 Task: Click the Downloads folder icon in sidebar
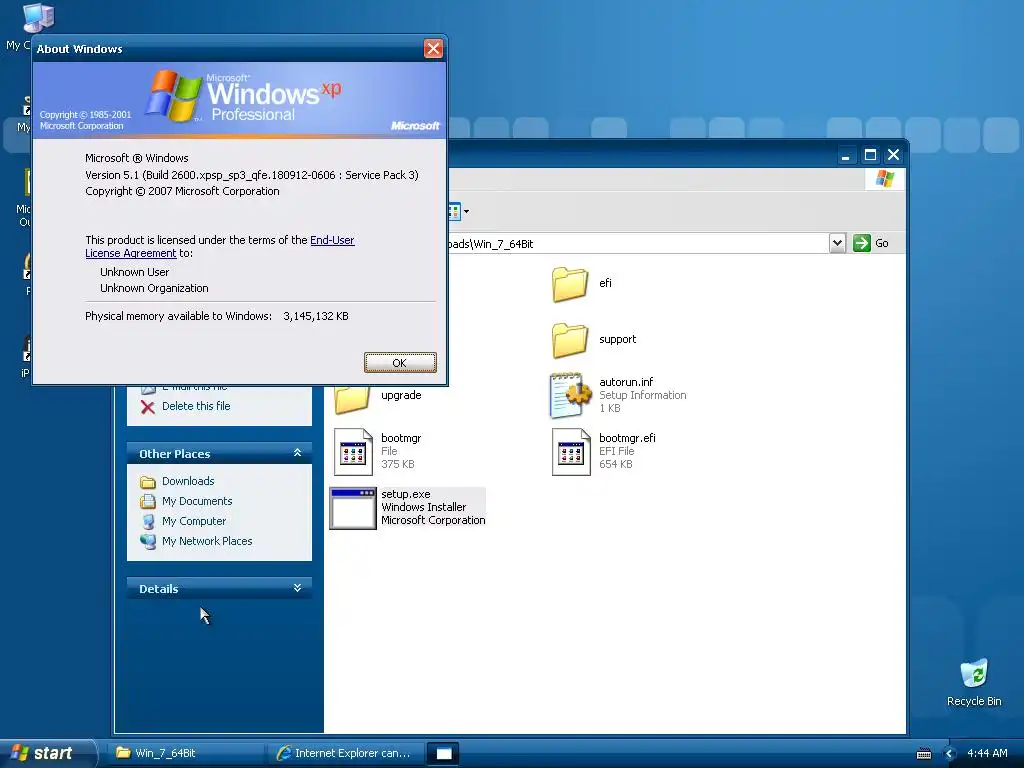[148, 482]
